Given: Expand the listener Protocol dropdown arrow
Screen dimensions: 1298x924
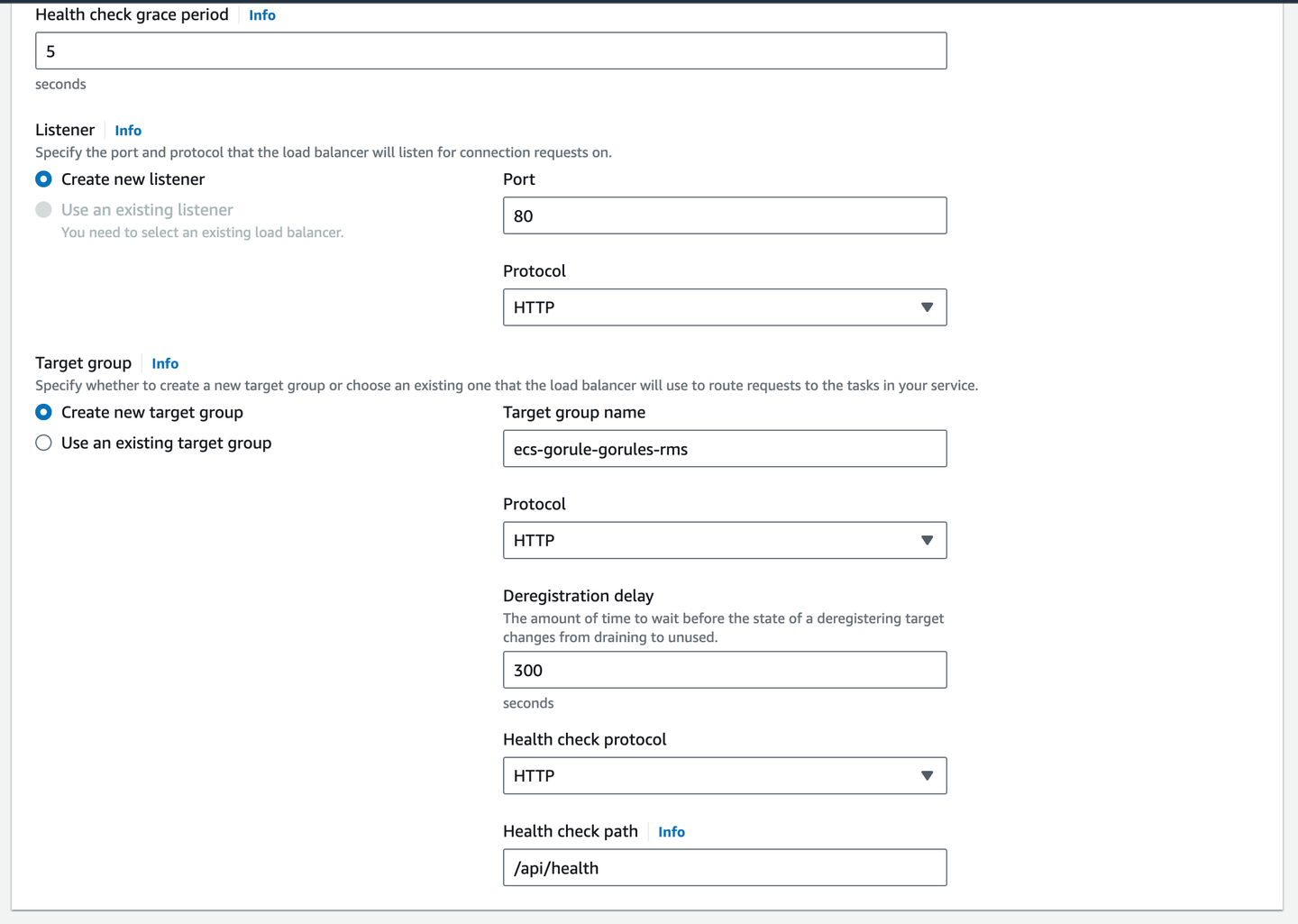Looking at the screenshot, I should tap(928, 306).
